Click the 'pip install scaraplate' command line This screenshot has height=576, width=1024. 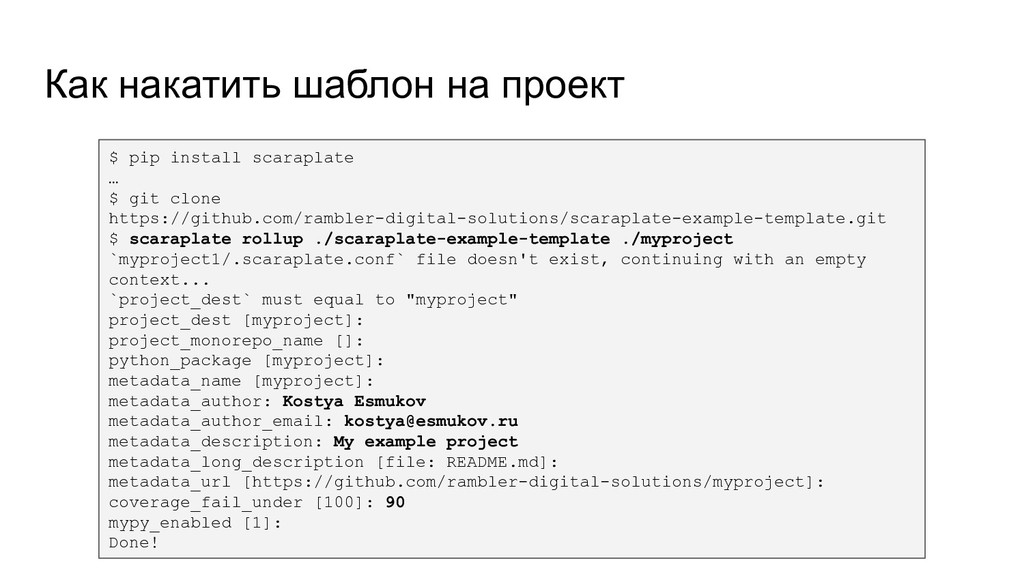tap(231, 158)
